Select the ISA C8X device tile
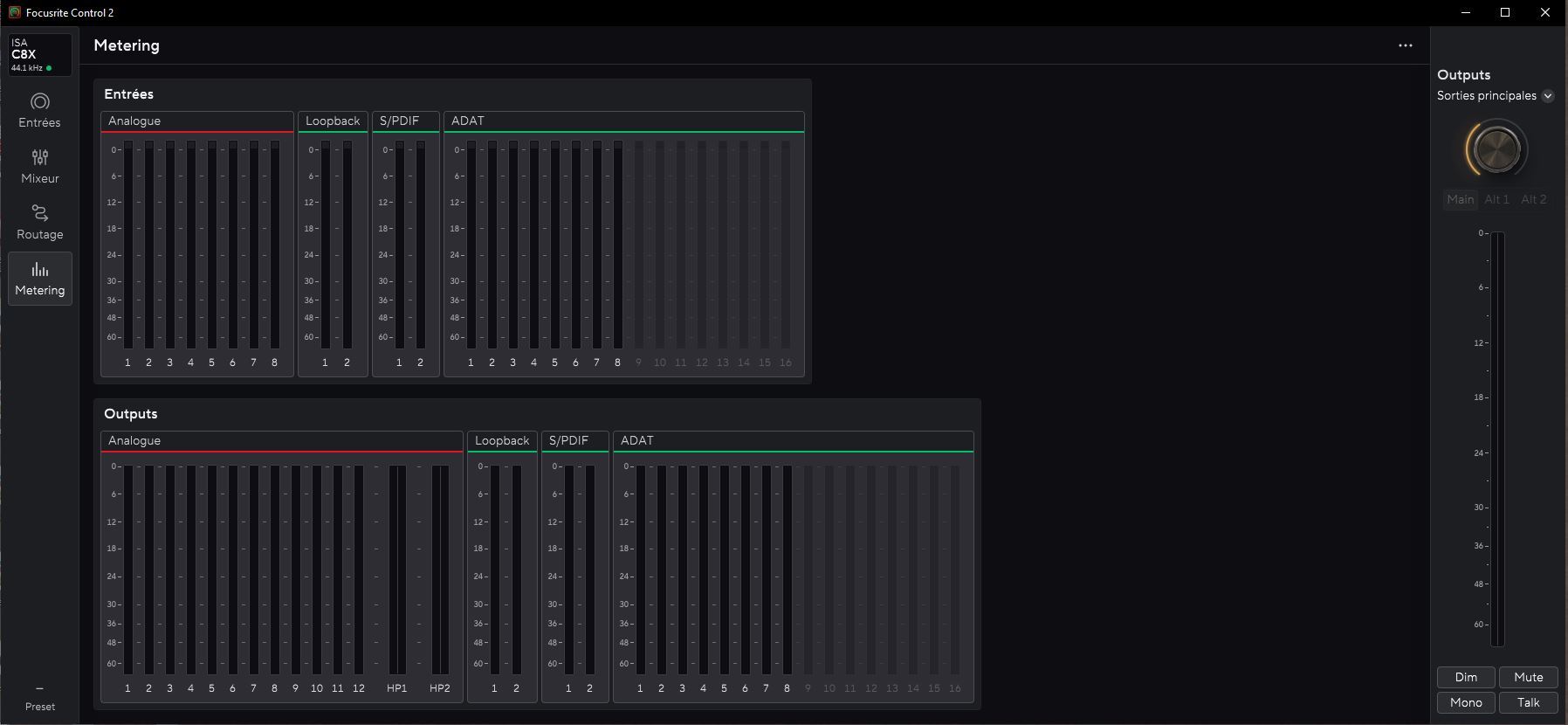This screenshot has width=1568, height=725. click(x=40, y=55)
